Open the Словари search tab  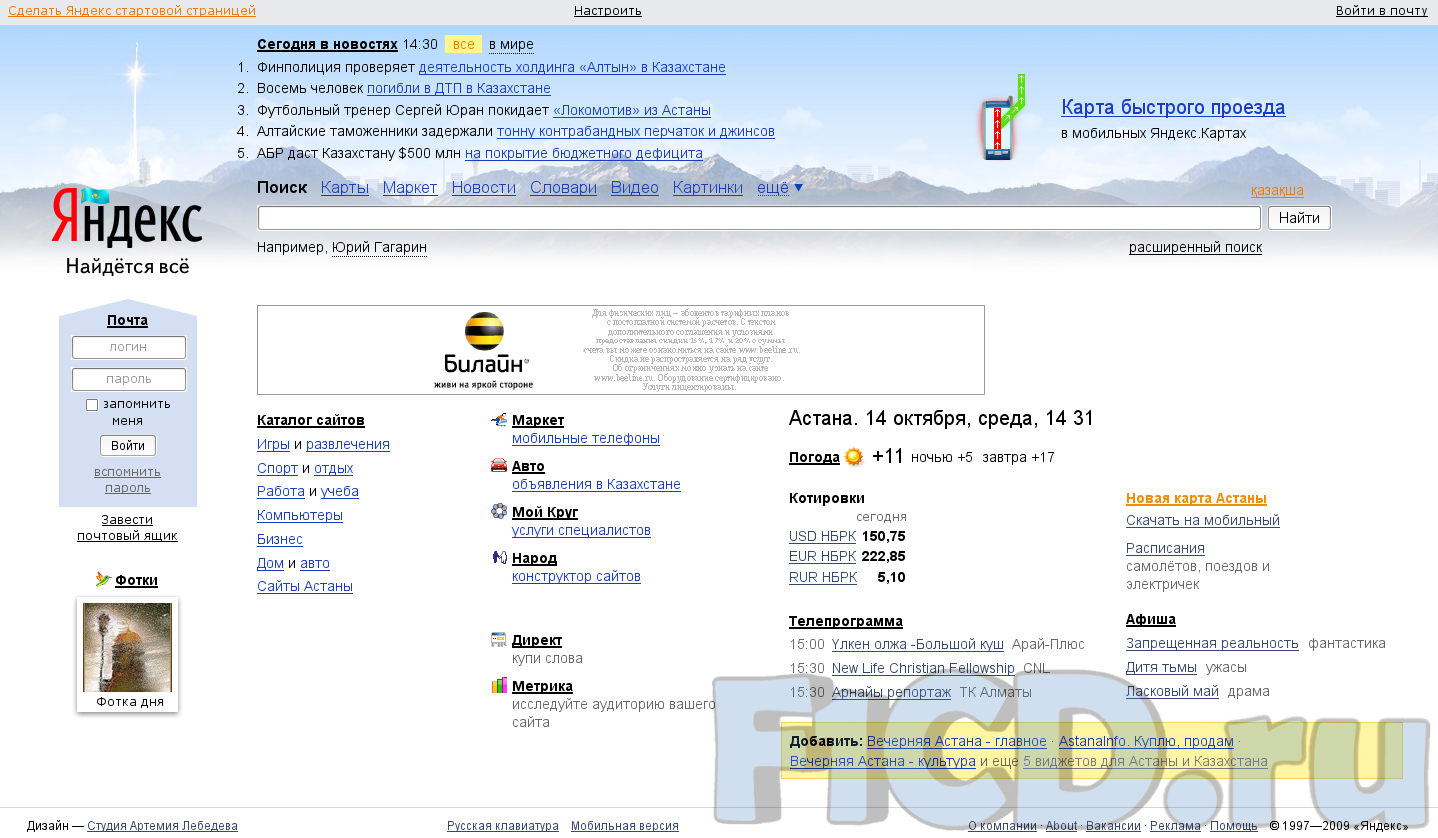563,188
